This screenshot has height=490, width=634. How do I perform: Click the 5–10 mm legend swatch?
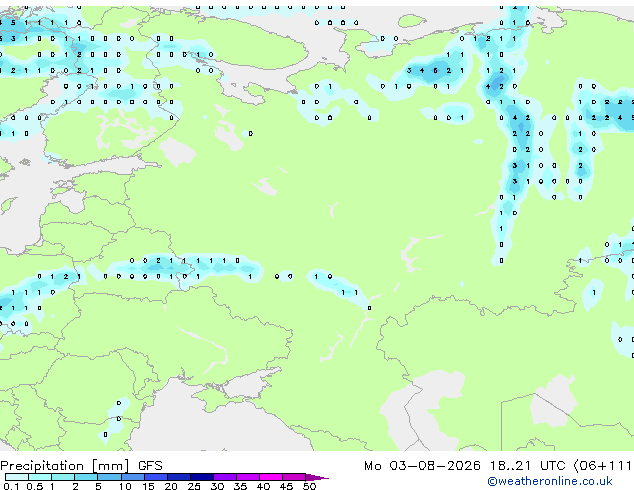click(x=110, y=477)
